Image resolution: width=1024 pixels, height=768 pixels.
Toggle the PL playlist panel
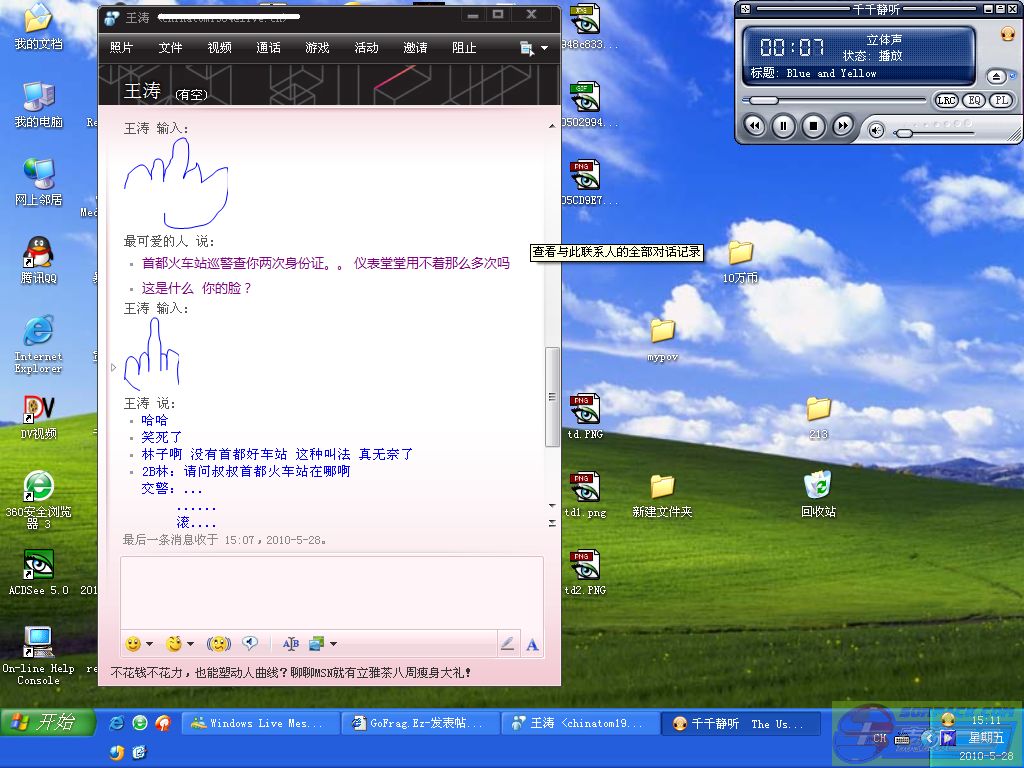coord(999,101)
